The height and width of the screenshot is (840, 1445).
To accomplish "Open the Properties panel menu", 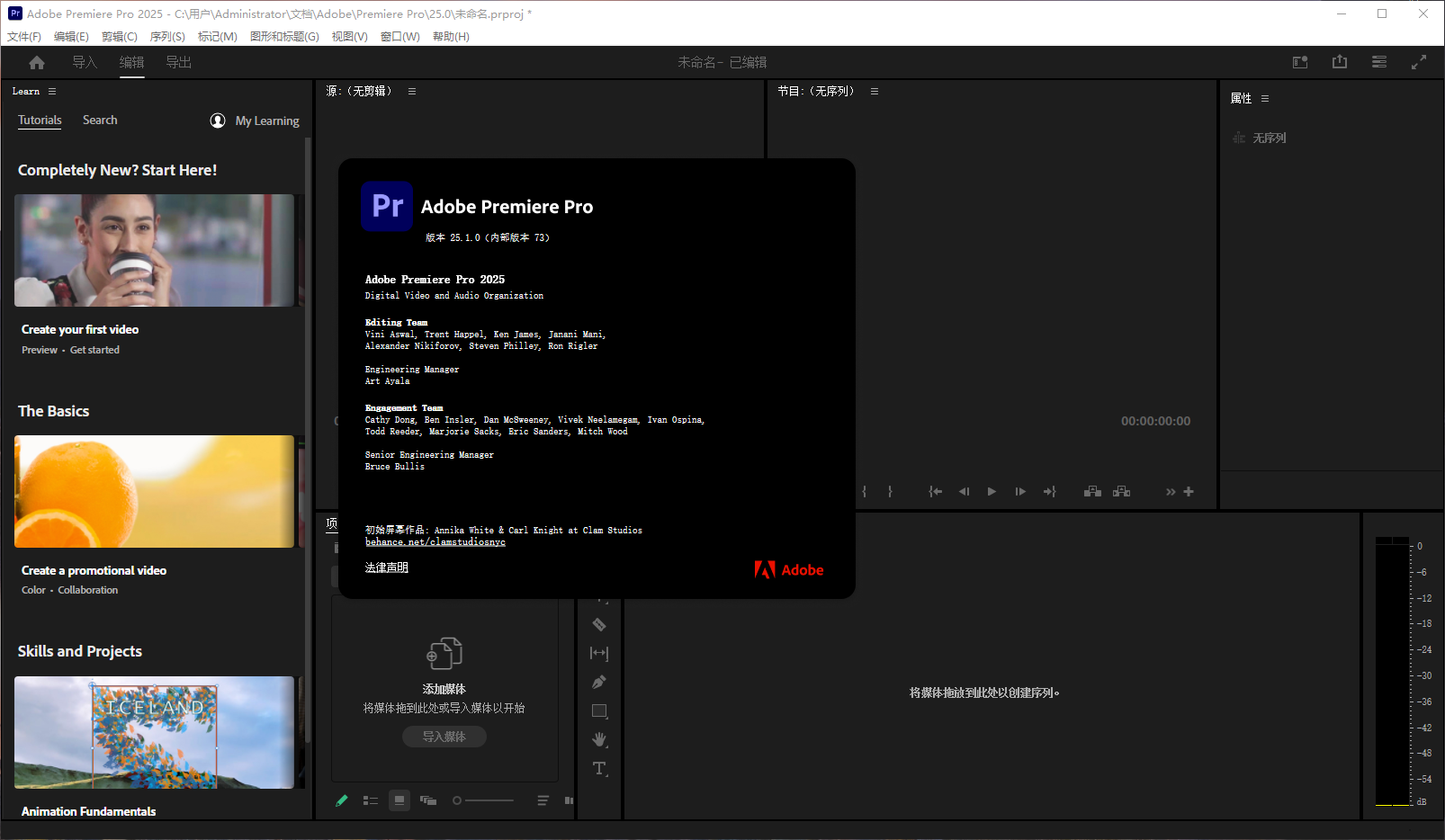I will tap(1265, 98).
